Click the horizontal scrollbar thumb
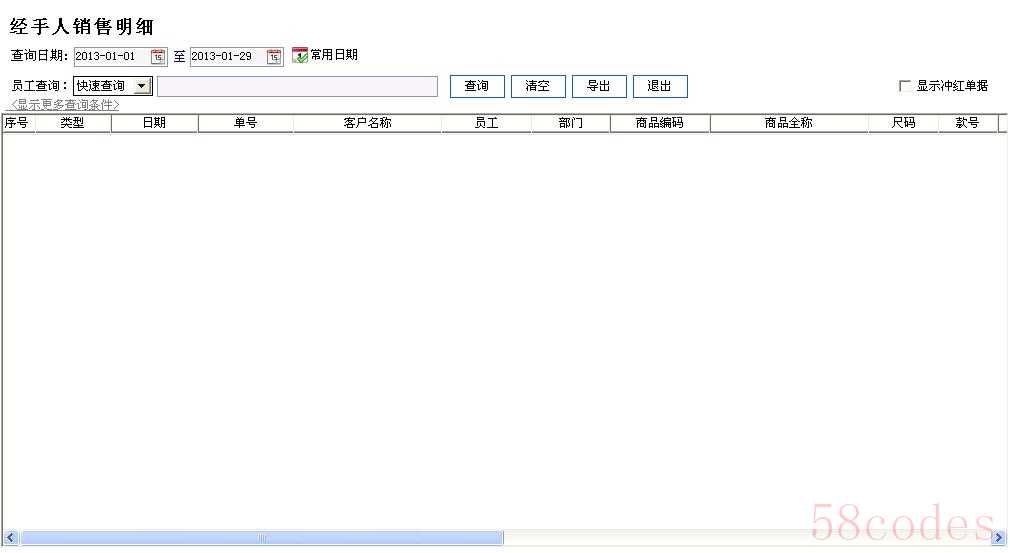Image resolution: width=1010 pixels, height=553 pixels. pyautogui.click(x=262, y=538)
